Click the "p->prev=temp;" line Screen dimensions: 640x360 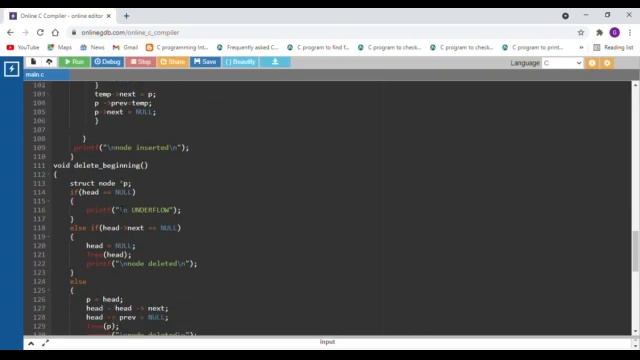tap(123, 103)
